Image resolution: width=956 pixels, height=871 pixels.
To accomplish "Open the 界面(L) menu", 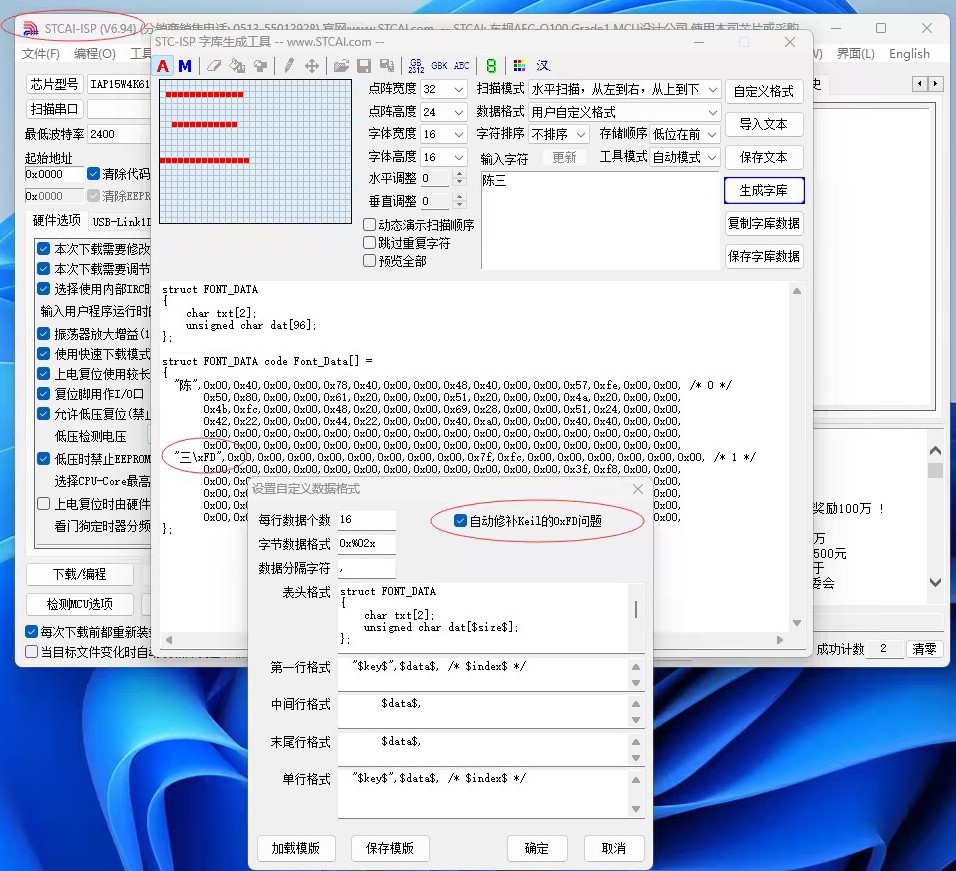I will point(855,54).
